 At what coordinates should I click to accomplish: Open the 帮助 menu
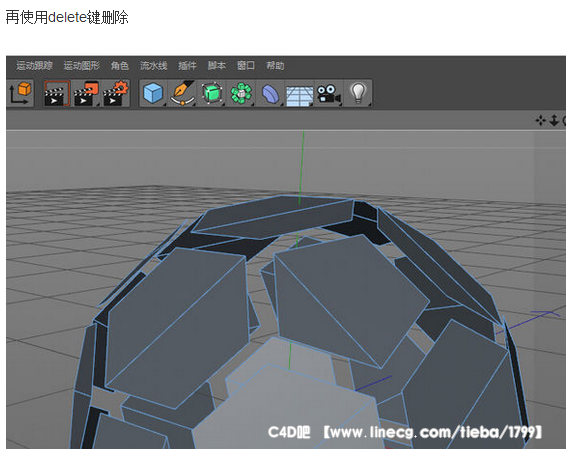tap(275, 66)
